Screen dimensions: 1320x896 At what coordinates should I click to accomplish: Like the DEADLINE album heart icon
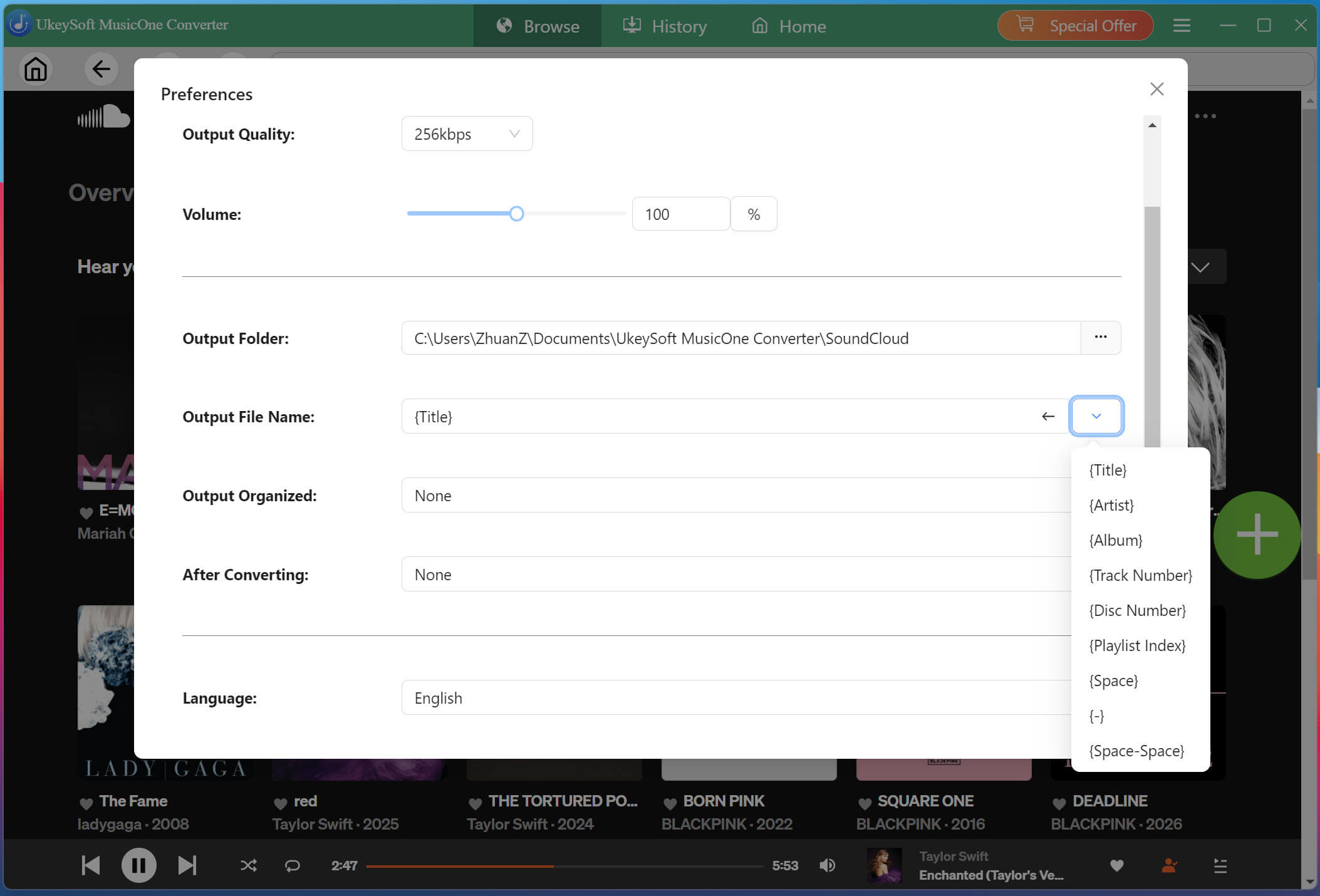coord(1059,803)
